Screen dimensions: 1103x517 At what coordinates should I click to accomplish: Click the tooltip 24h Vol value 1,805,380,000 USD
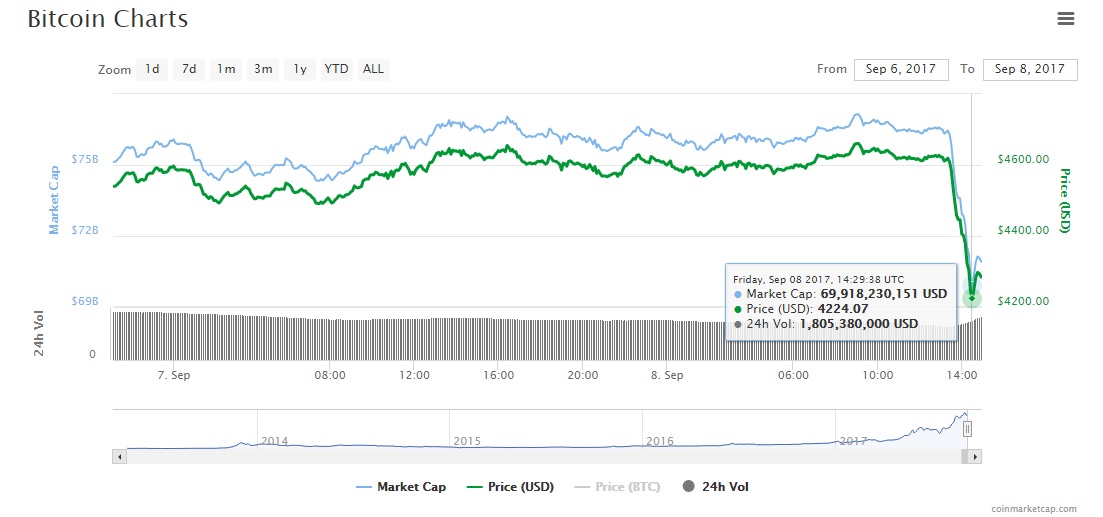[858, 324]
